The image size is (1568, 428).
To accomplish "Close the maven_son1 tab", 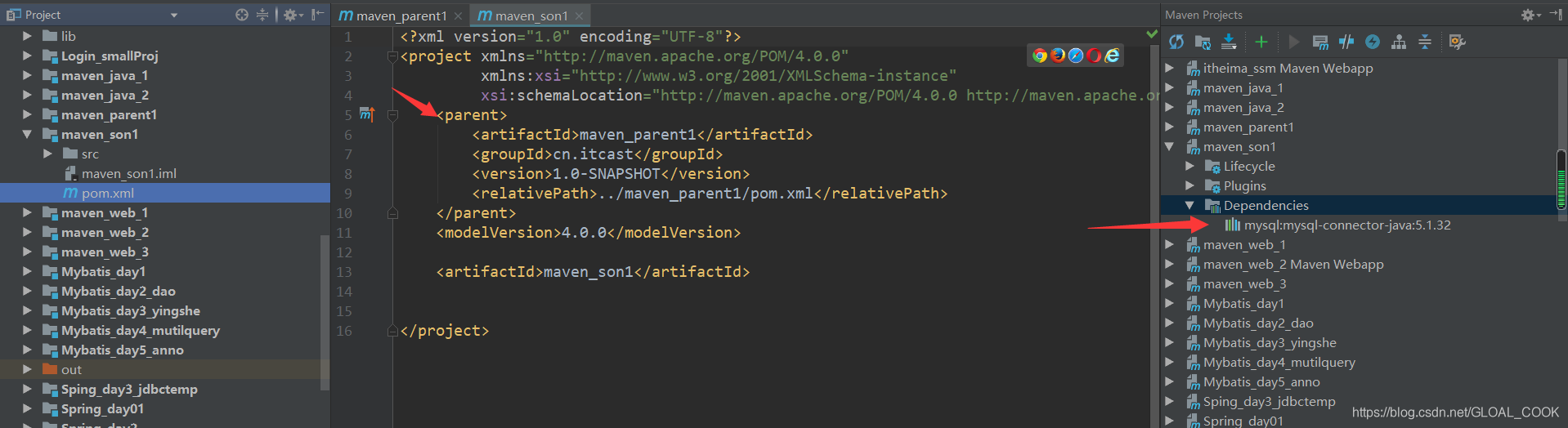I will [x=579, y=16].
